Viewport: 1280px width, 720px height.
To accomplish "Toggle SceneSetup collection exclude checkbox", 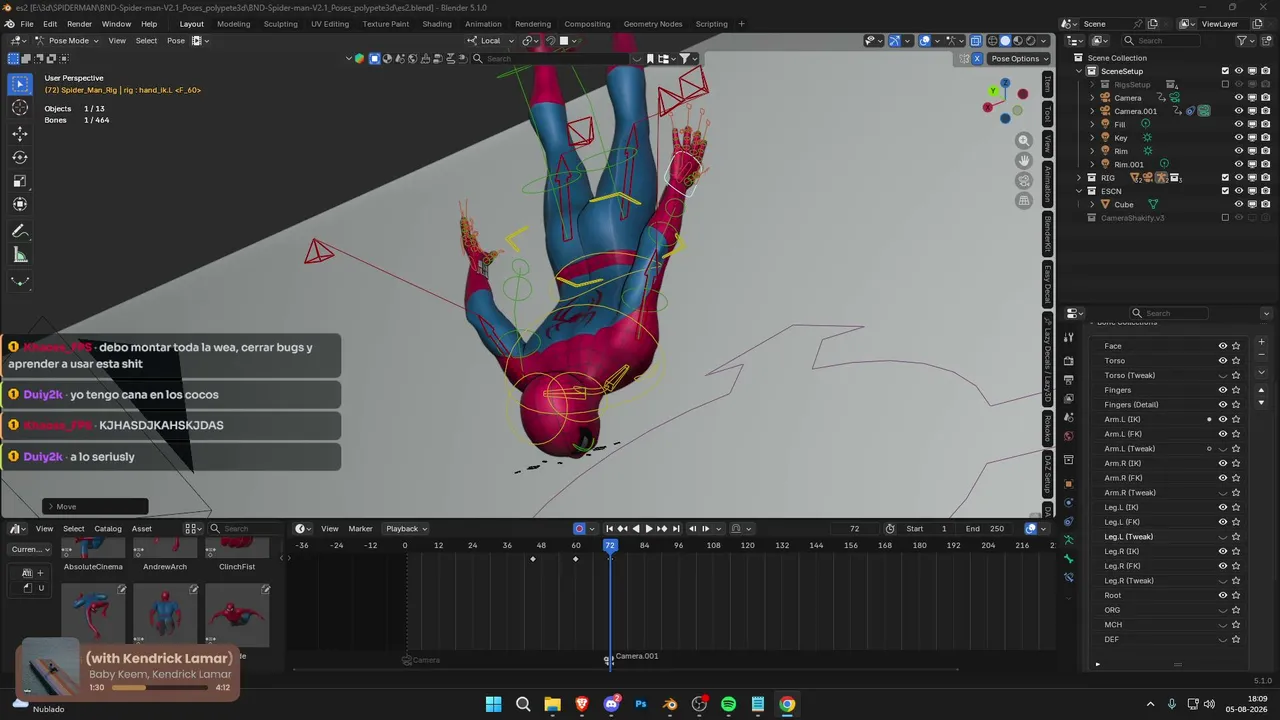I will tap(1225, 71).
